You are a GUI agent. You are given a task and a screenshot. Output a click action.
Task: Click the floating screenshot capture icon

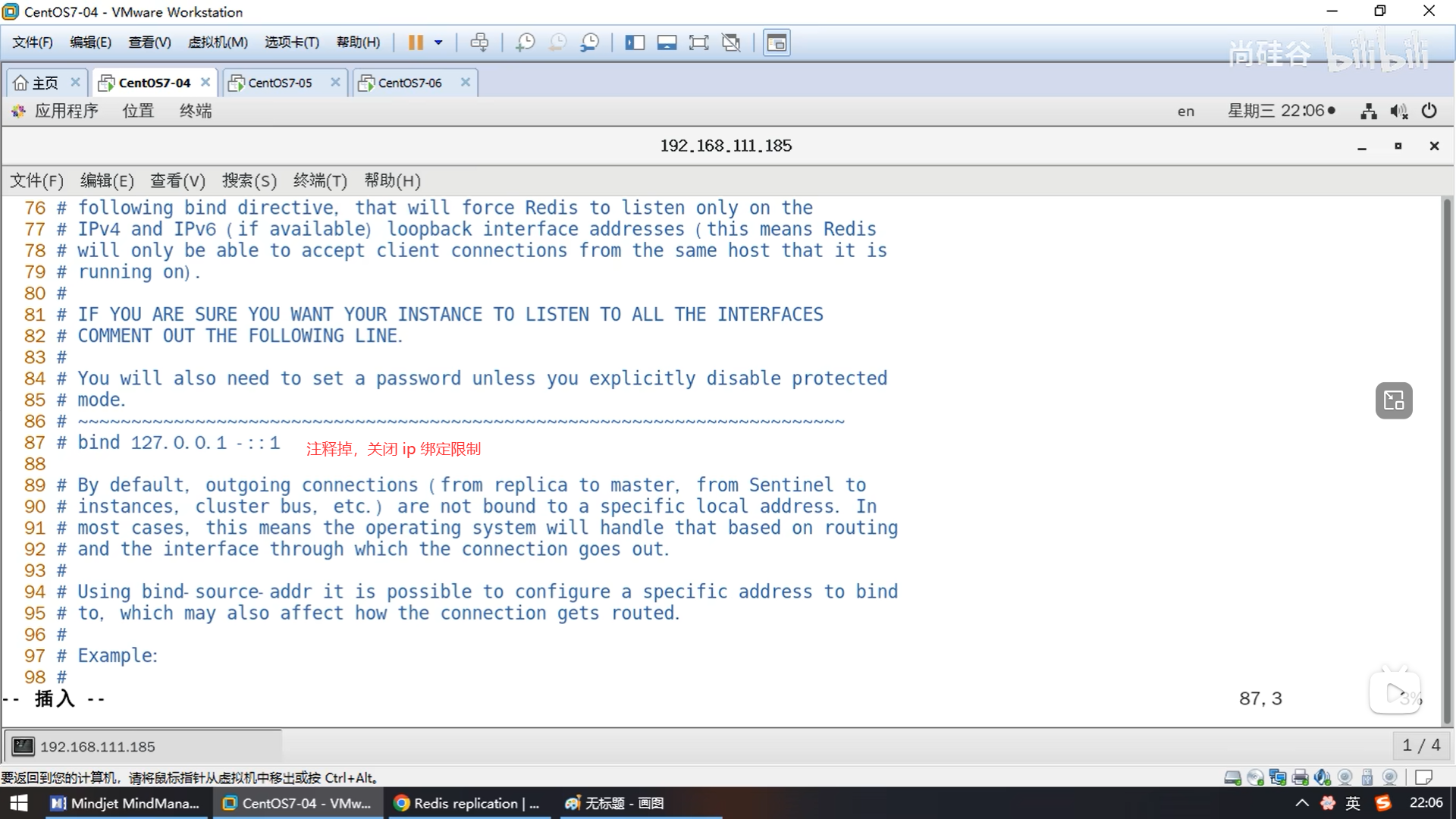click(1394, 400)
